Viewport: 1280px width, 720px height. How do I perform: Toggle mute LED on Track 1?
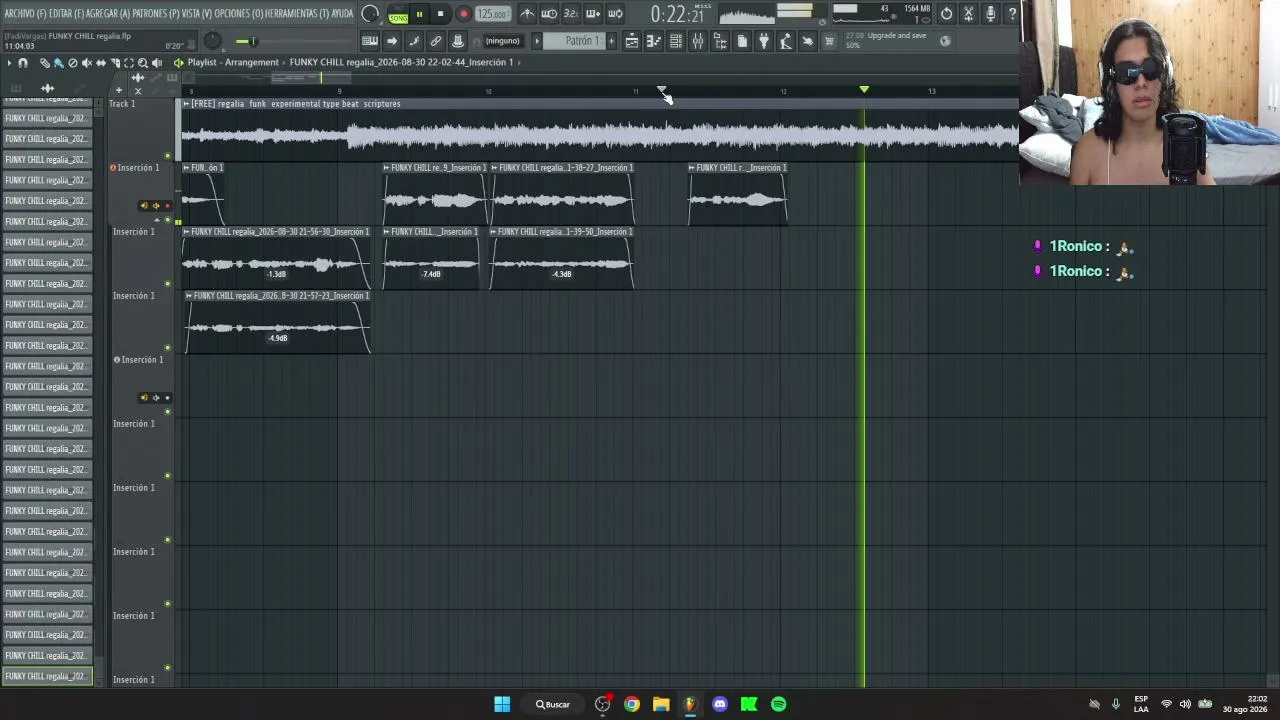(167, 156)
